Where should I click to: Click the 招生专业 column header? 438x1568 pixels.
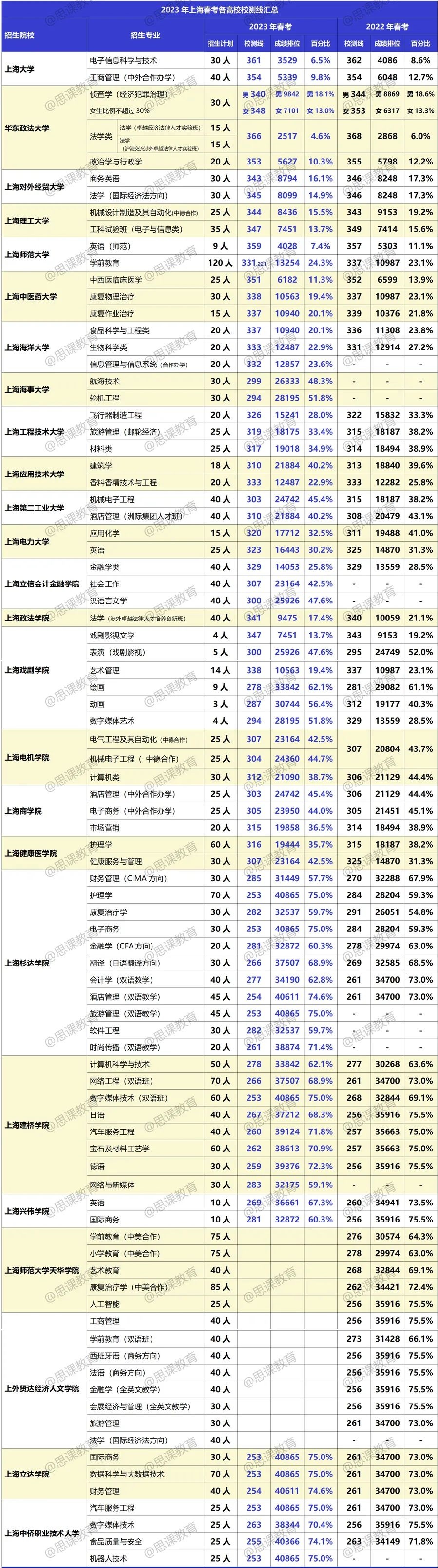click(x=145, y=36)
